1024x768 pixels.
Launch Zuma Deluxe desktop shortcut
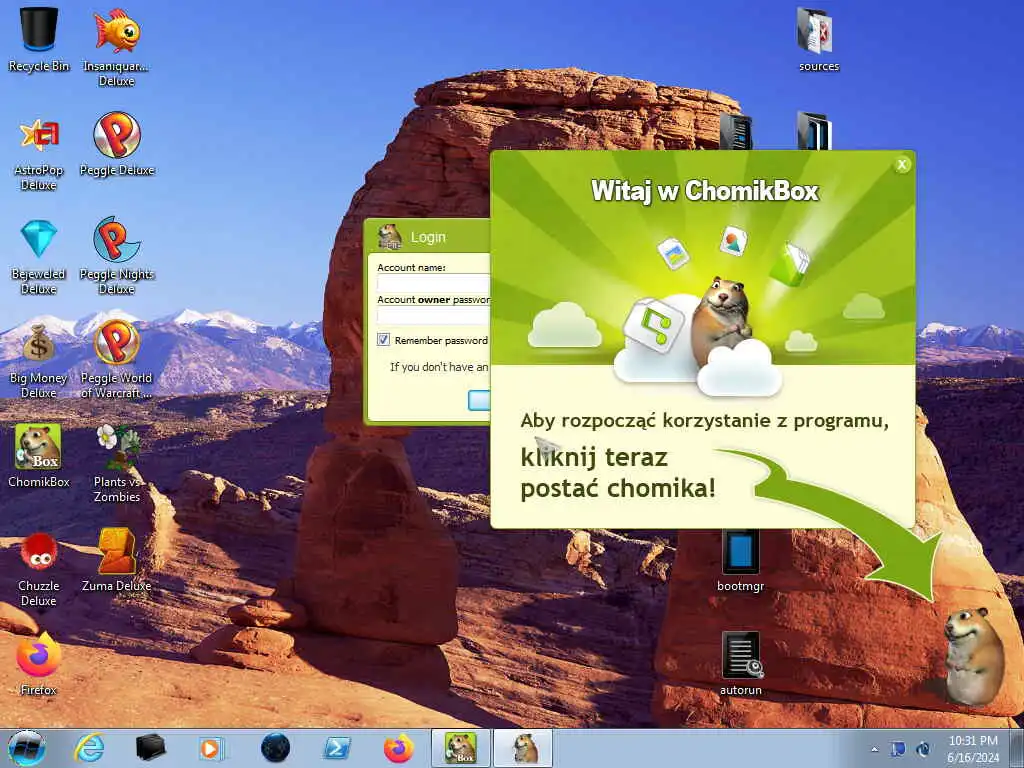pos(116,560)
